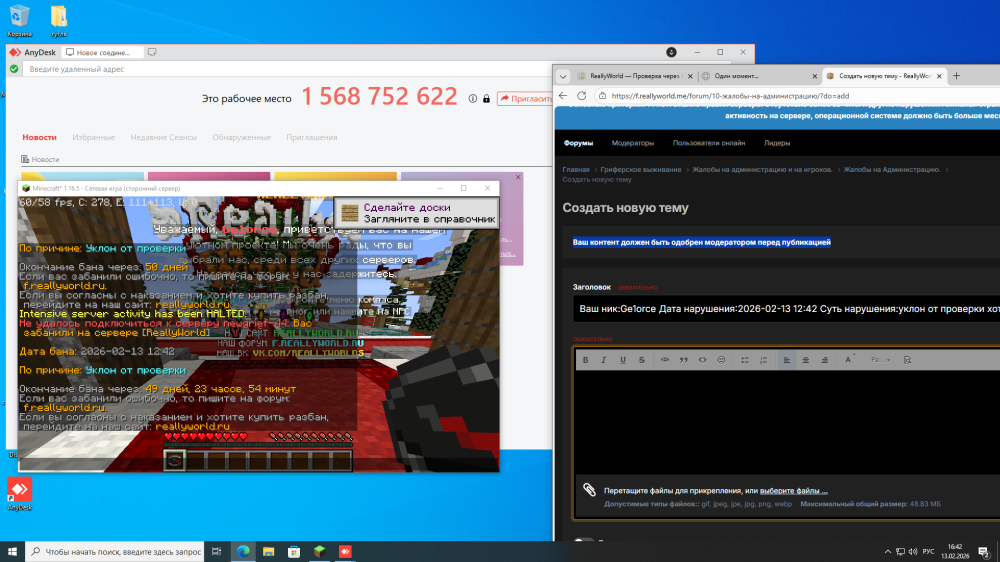Image resolution: width=1000 pixels, height=562 pixels.
Task: Open 'Жалобы на администрацию и на игроков' breadcrumb
Action: click(762, 170)
